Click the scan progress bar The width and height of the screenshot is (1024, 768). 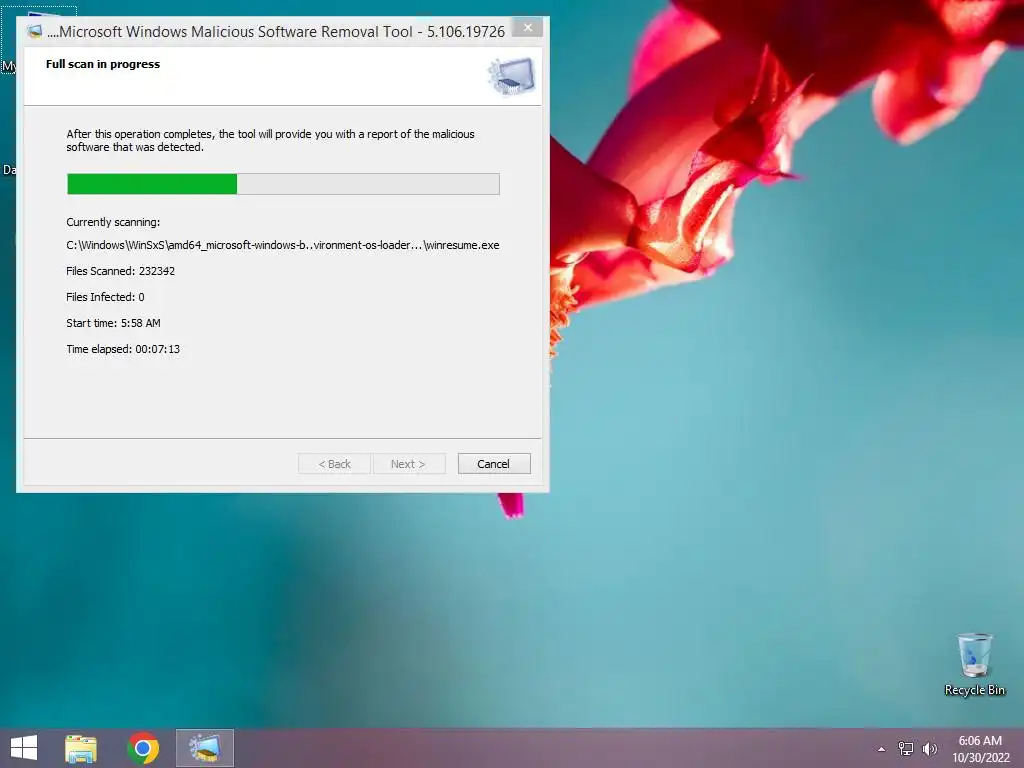[283, 184]
